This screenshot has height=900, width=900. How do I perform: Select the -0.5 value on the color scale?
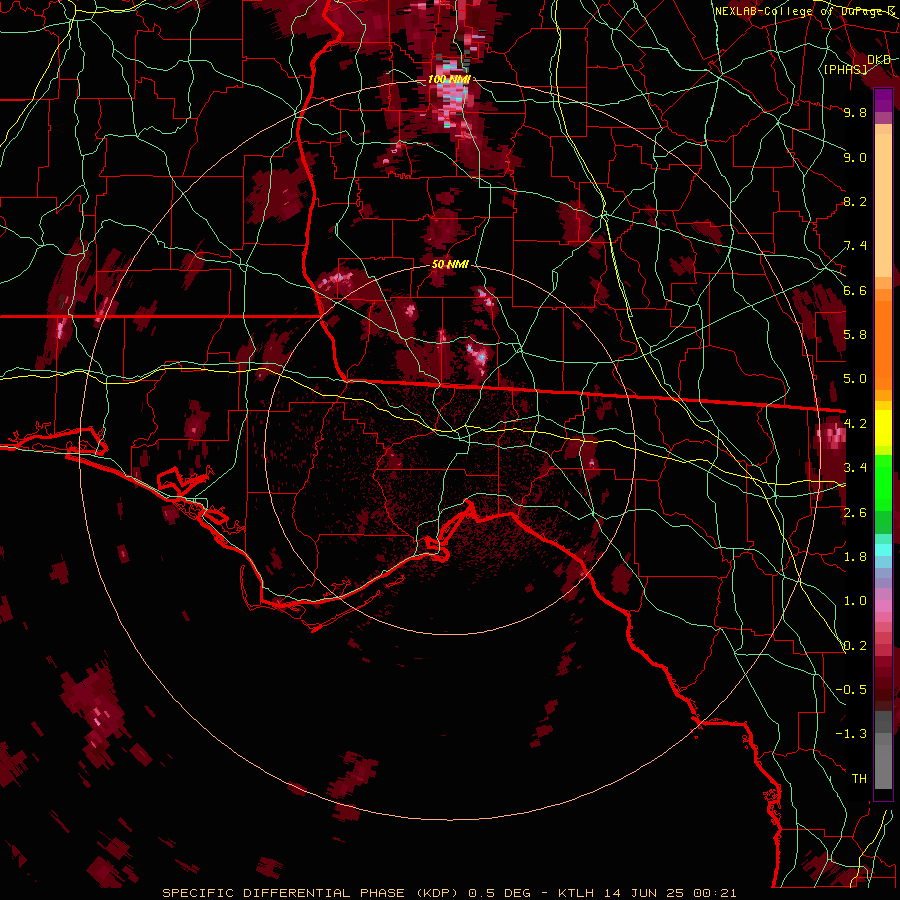pyautogui.click(x=851, y=690)
